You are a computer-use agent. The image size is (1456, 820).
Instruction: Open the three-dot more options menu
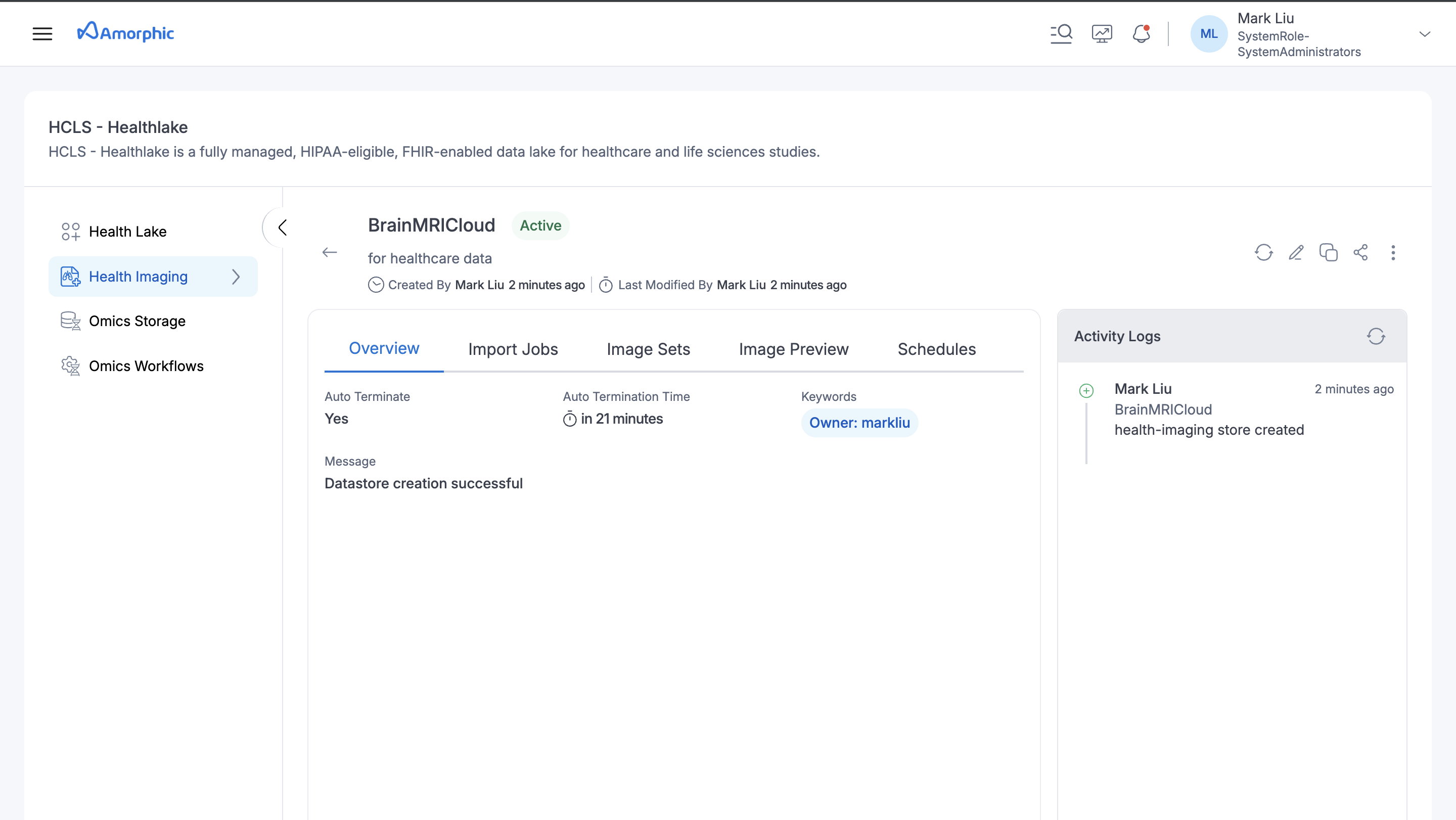[1393, 252]
